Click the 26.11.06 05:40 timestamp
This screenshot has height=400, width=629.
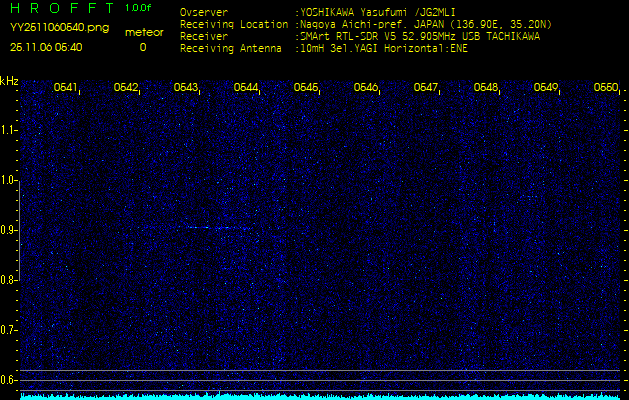tap(46, 47)
